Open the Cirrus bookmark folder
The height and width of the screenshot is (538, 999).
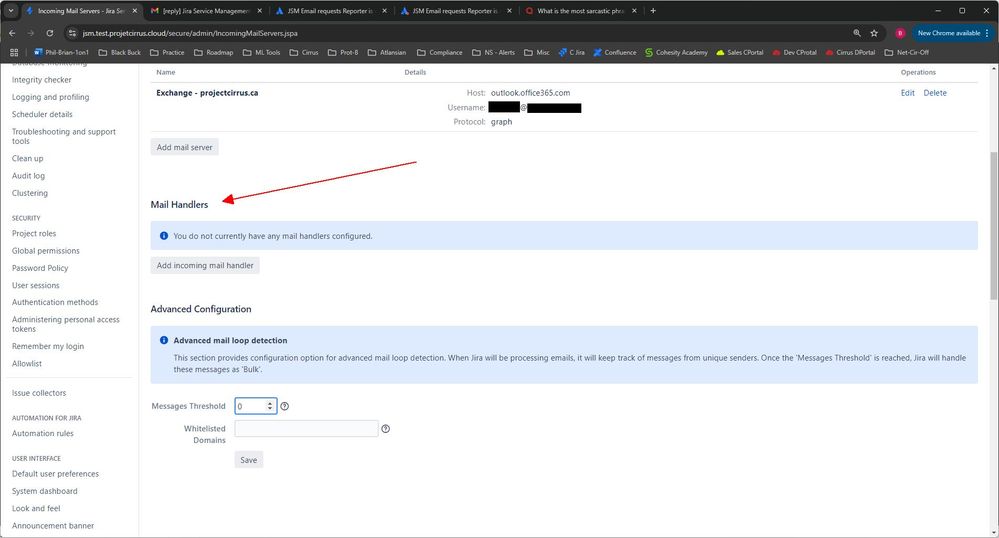coord(304,52)
